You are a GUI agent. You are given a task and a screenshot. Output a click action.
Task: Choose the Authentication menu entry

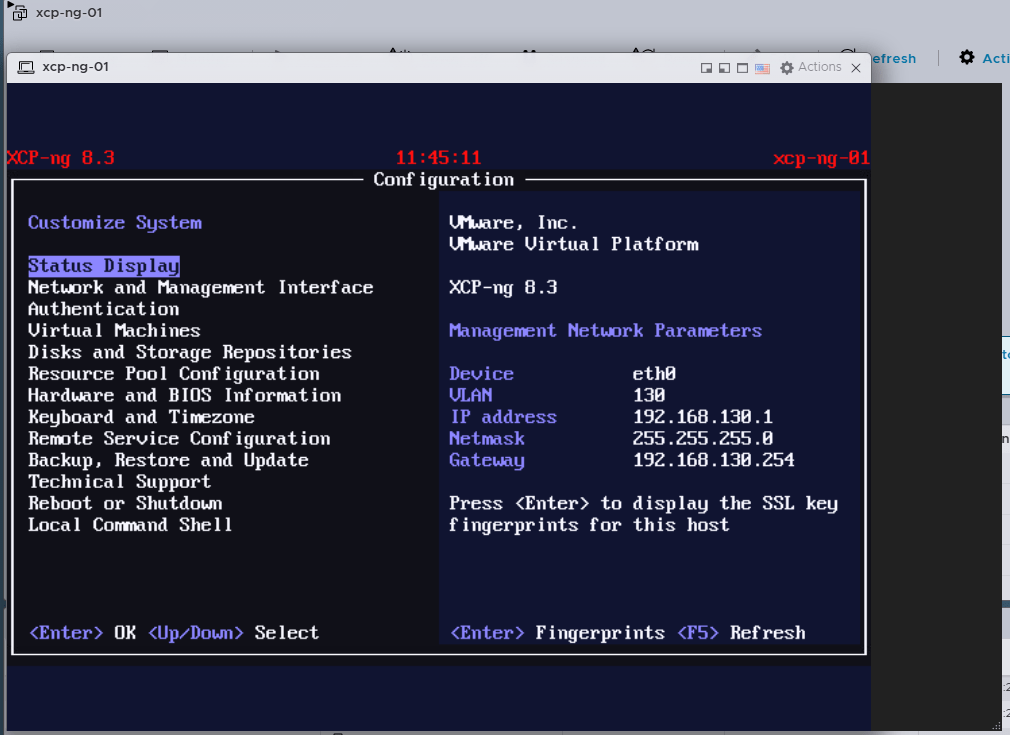coord(103,309)
